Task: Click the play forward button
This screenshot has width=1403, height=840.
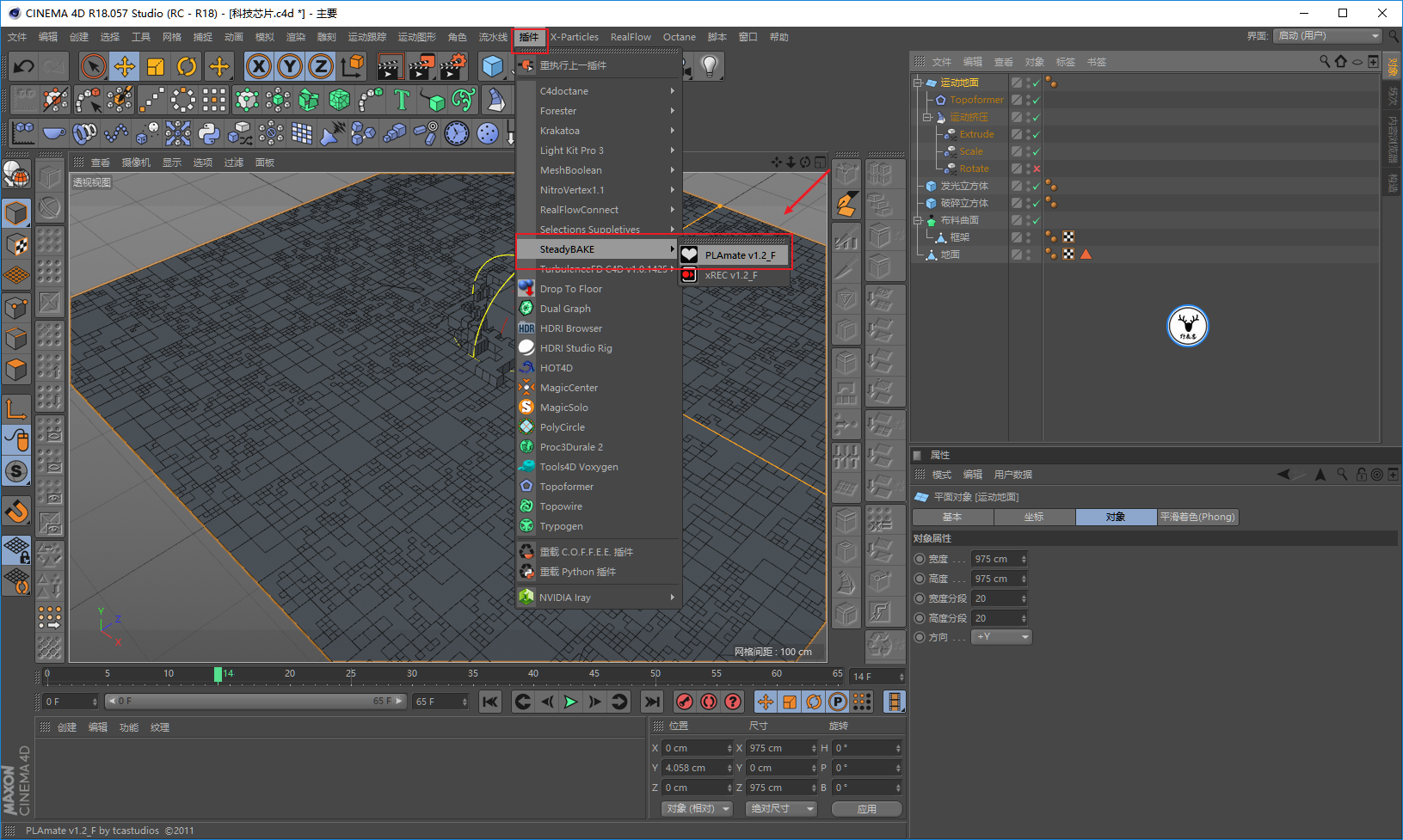Action: (570, 702)
